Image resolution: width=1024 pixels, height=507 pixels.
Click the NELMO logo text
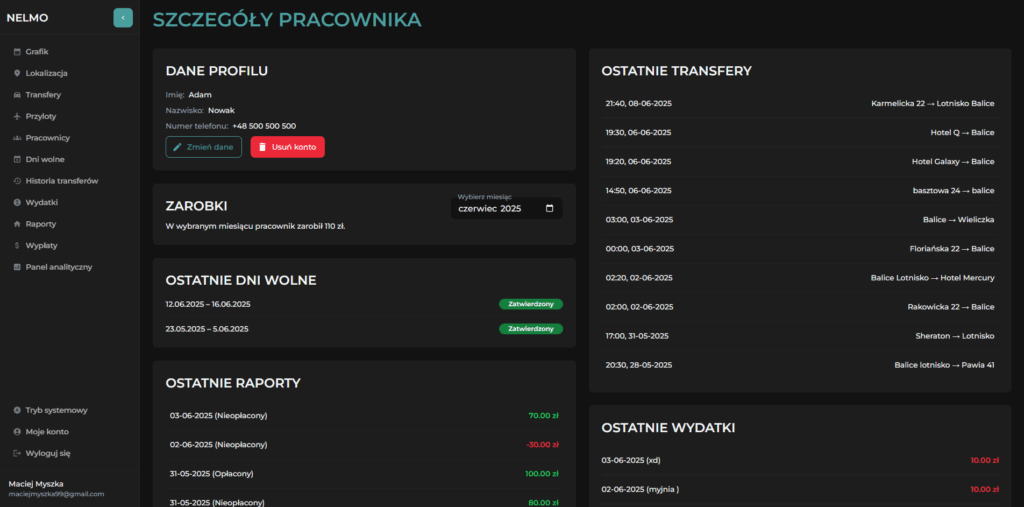27,18
